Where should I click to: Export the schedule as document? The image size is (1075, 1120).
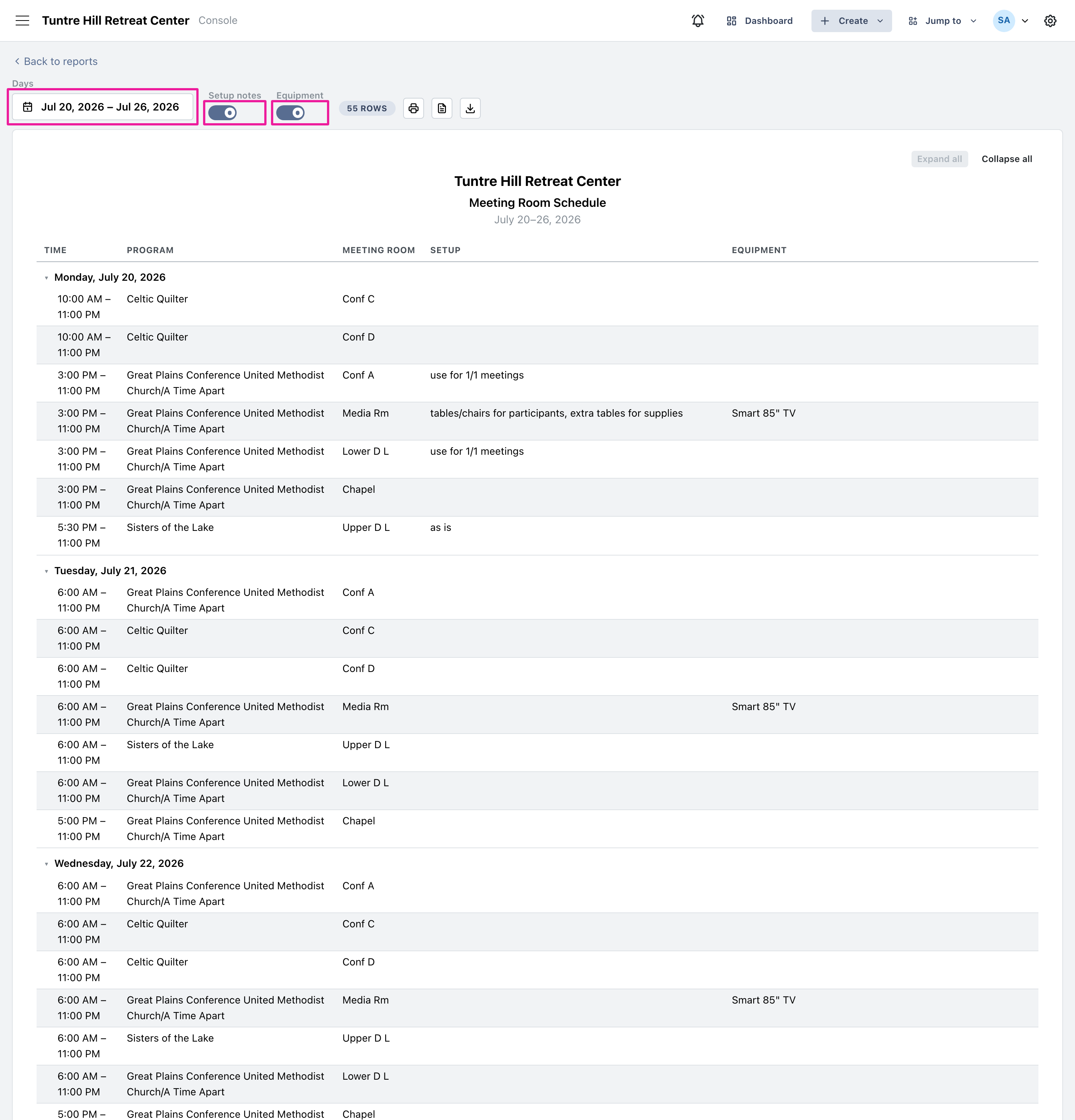[x=442, y=108]
